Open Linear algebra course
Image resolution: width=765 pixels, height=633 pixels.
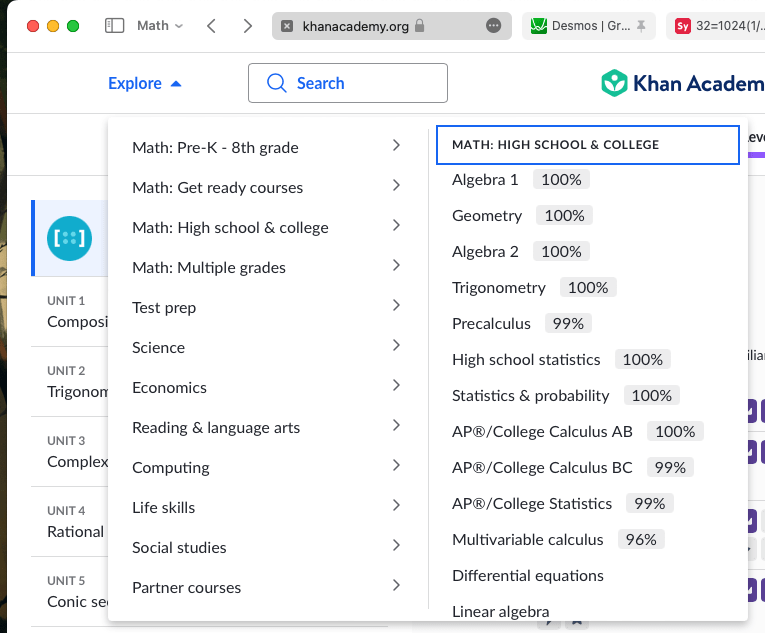tap(501, 612)
